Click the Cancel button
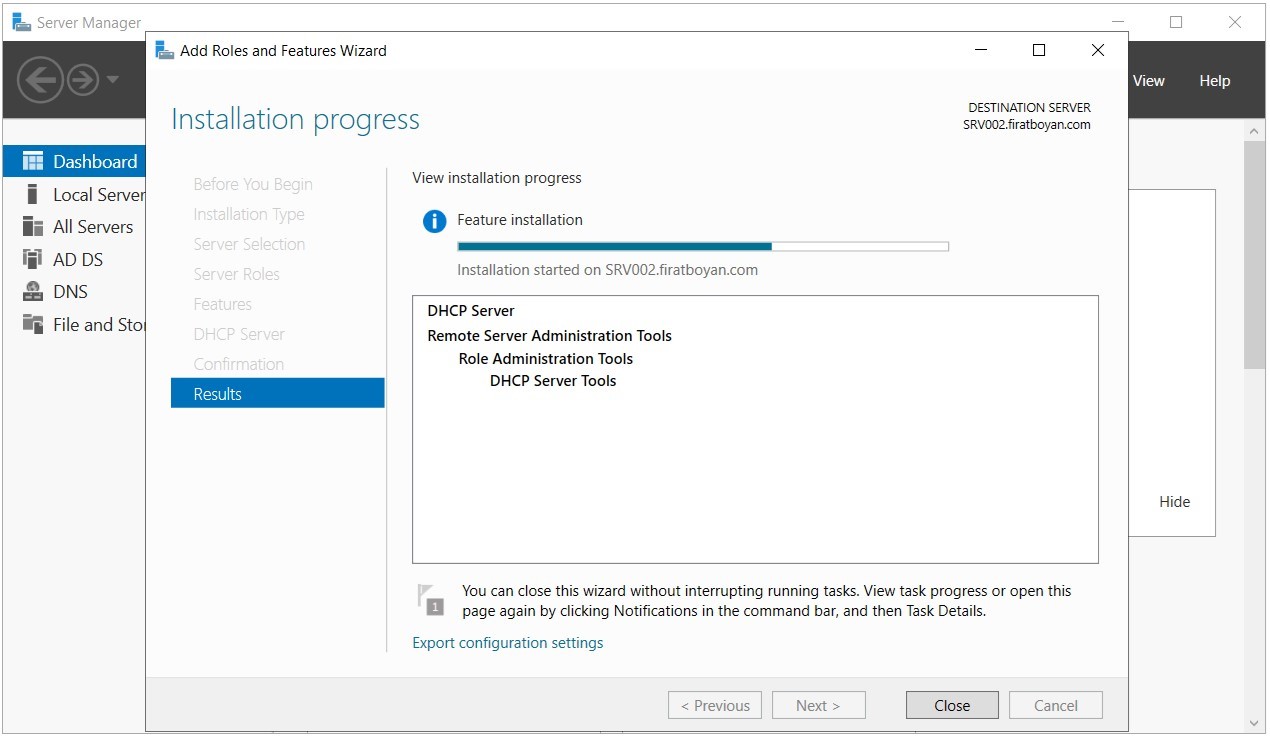 [1056, 705]
